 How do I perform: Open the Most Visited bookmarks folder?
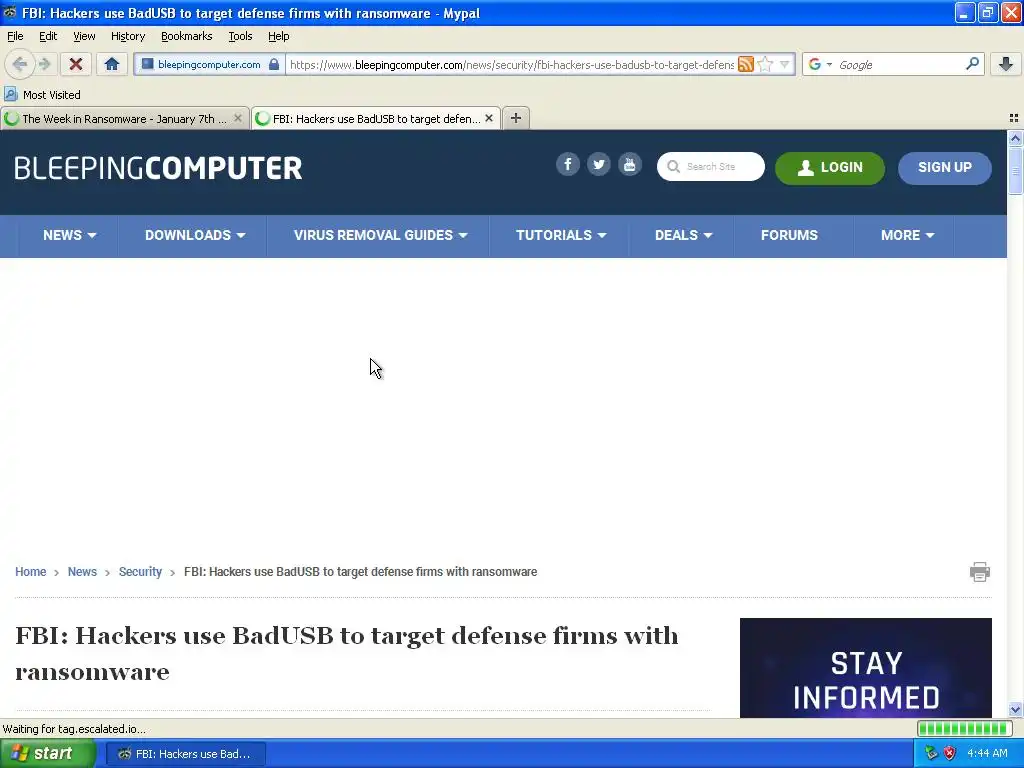[43, 95]
